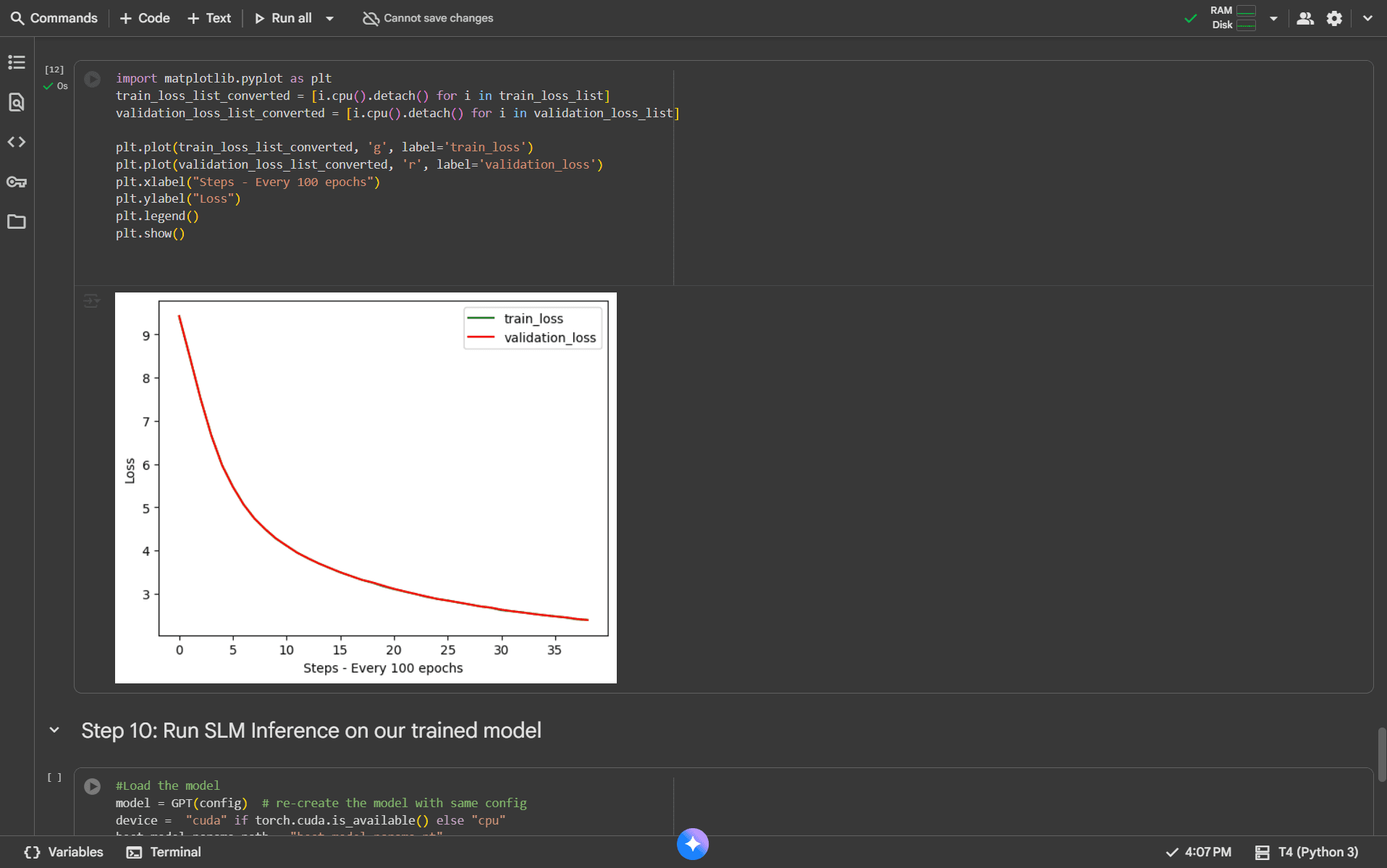Open the runtime connection options dropdown
The image size is (1387, 868).
pyautogui.click(x=1273, y=18)
